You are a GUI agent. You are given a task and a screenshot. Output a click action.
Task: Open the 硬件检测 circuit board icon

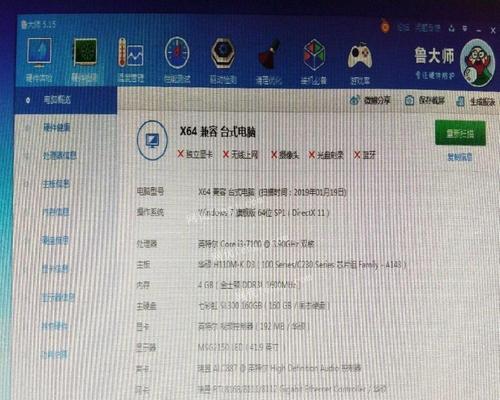click(x=85, y=51)
